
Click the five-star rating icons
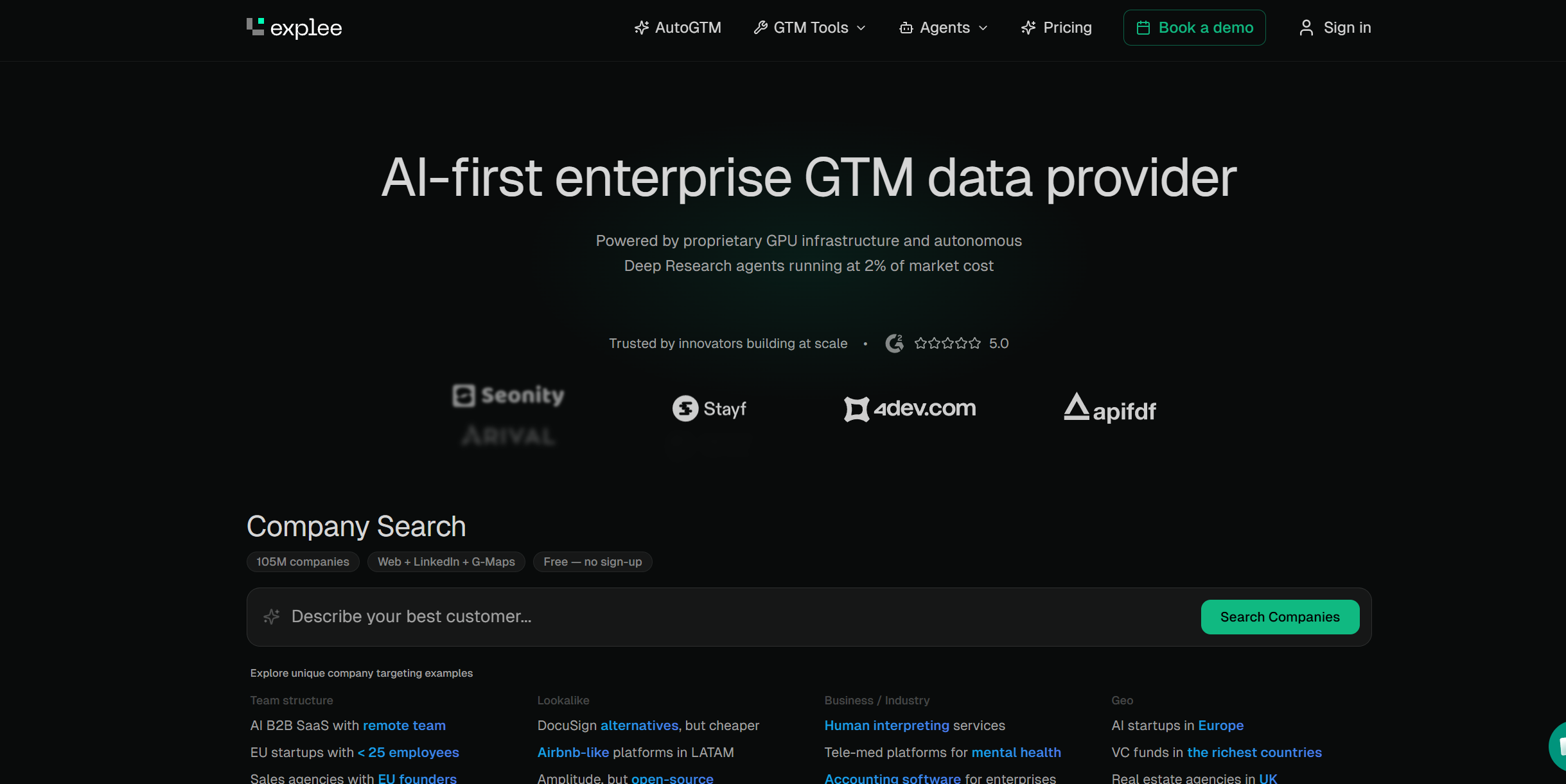pyautogui.click(x=947, y=344)
